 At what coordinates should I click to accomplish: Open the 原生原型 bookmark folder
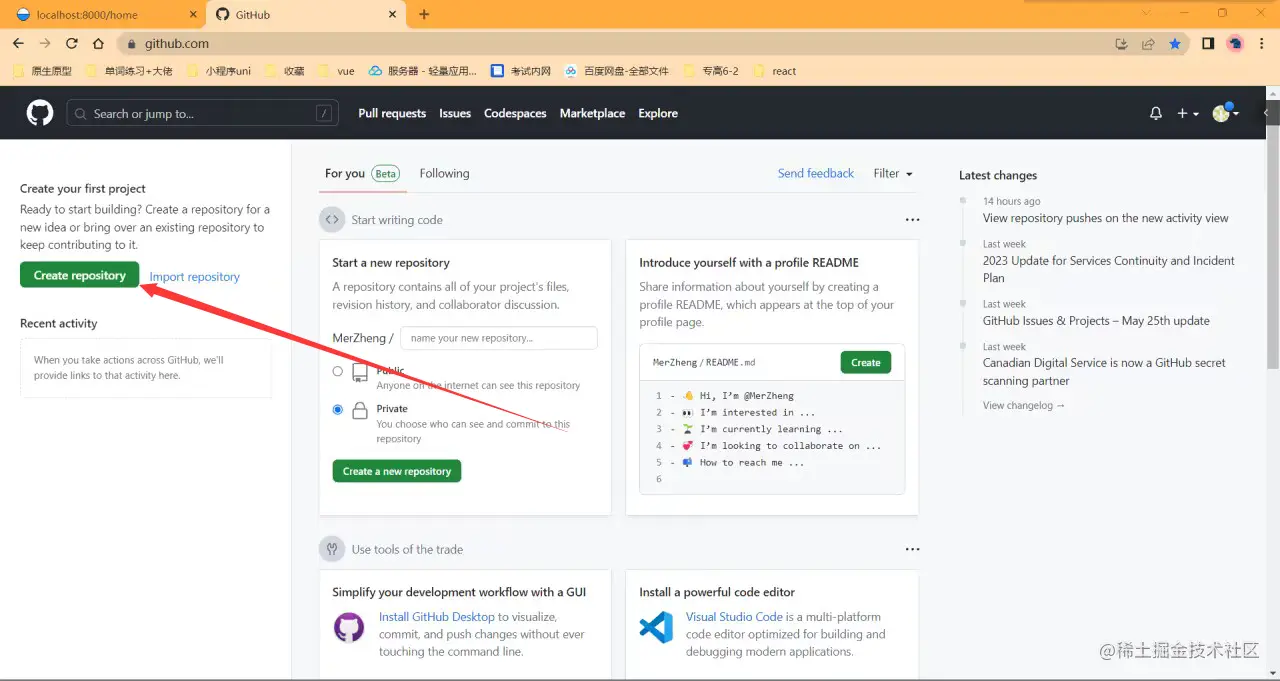43,71
